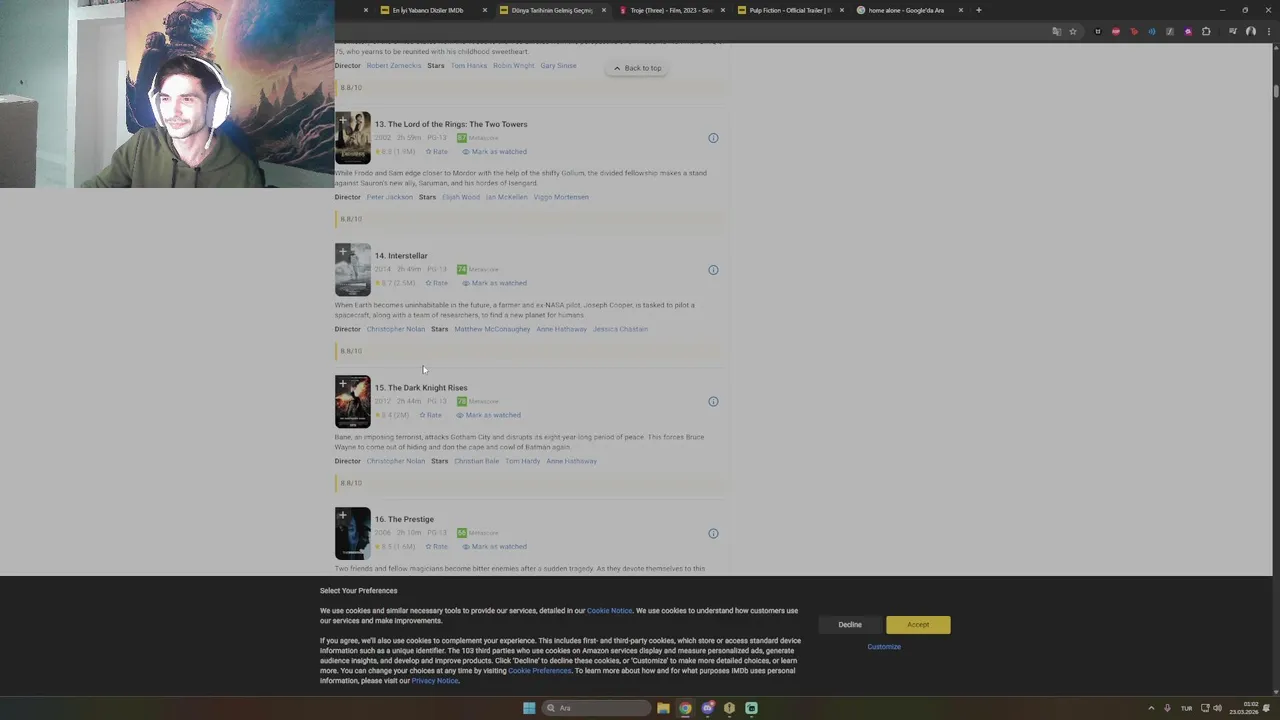Viewport: 1280px width, 720px height.
Task: Open the title '15. The Dark Knight Rises'
Action: point(421,388)
